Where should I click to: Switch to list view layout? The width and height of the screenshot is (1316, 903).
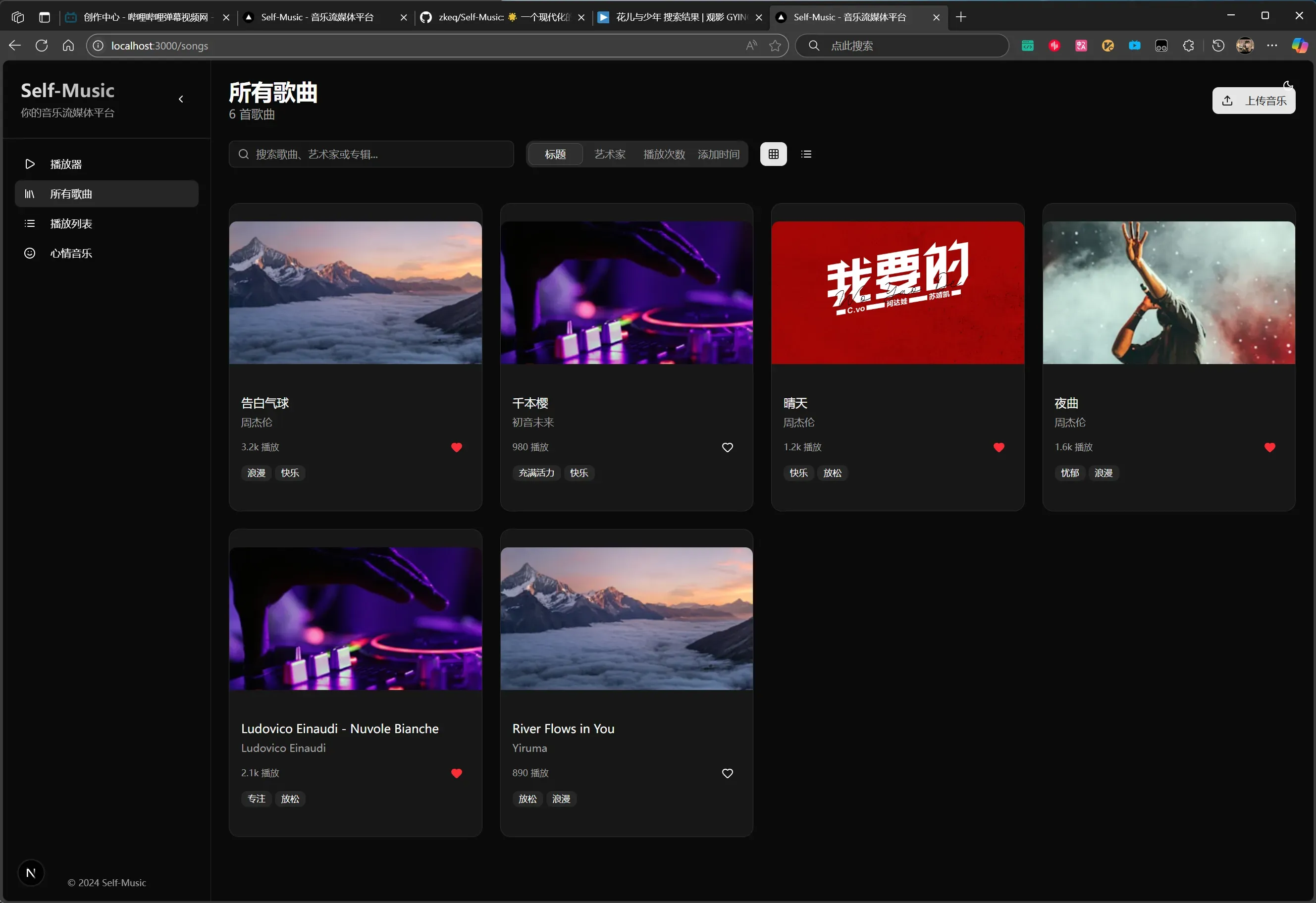tap(806, 154)
